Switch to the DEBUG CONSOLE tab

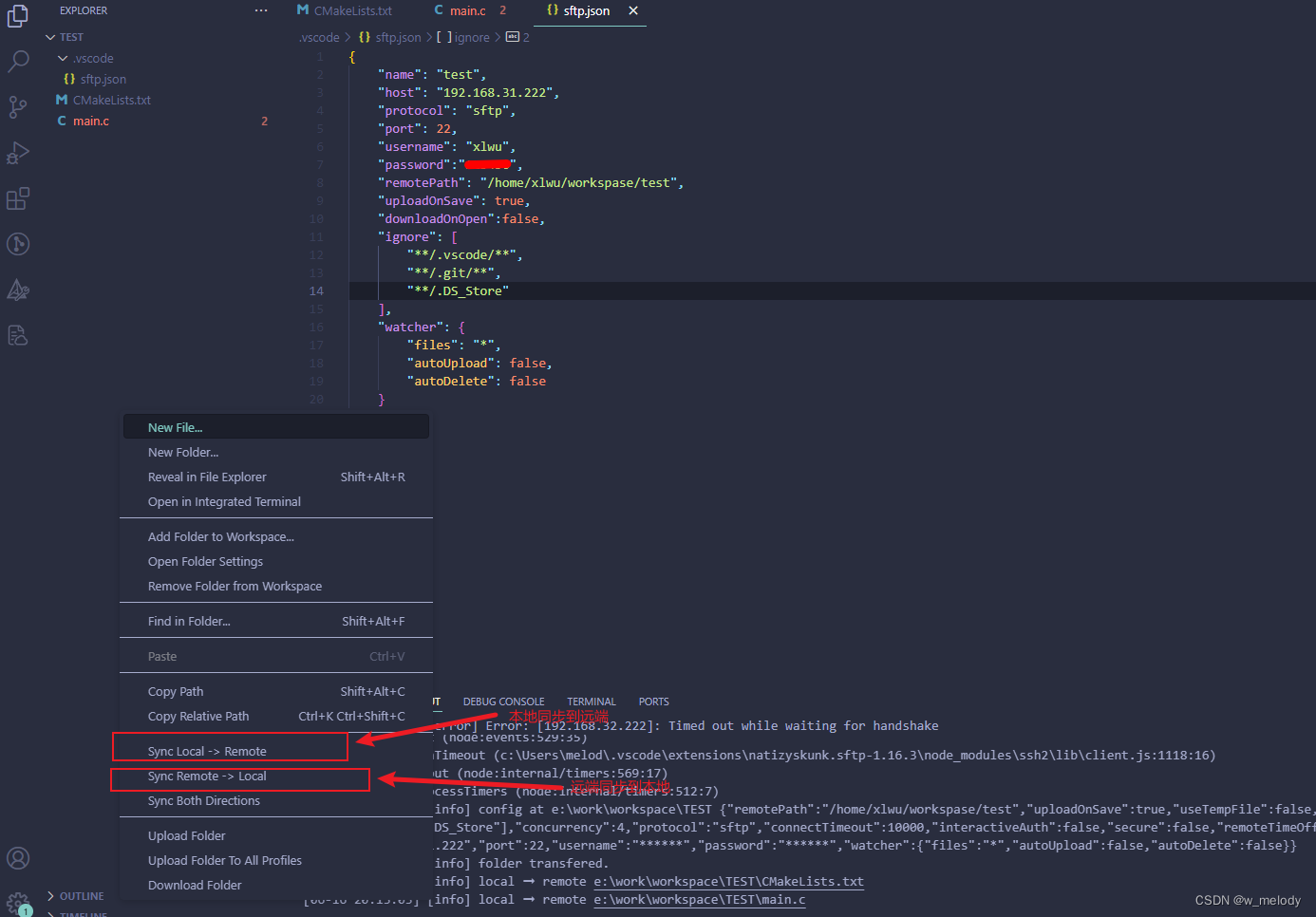coord(503,701)
